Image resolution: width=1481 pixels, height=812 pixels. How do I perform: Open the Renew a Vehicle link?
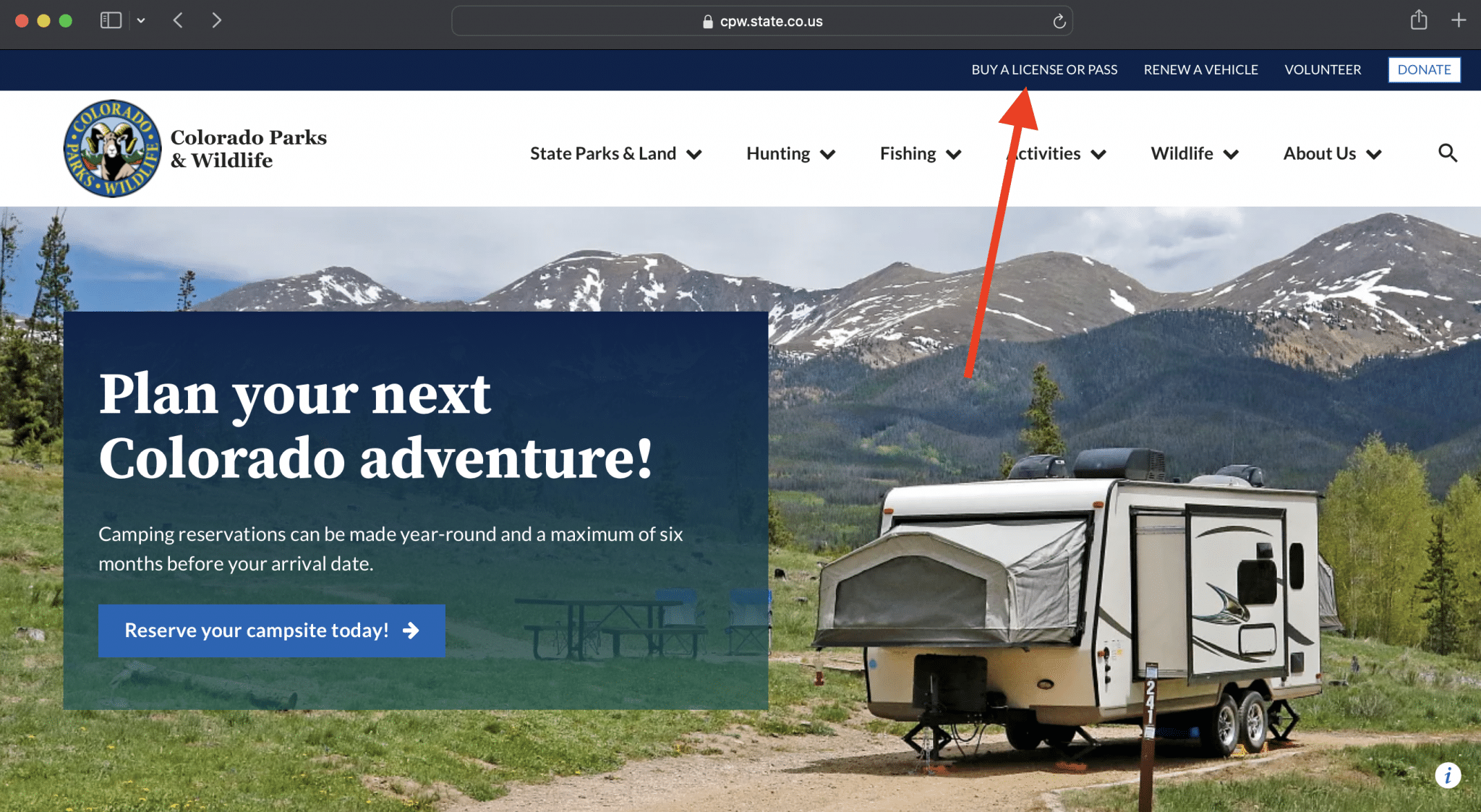click(x=1200, y=69)
